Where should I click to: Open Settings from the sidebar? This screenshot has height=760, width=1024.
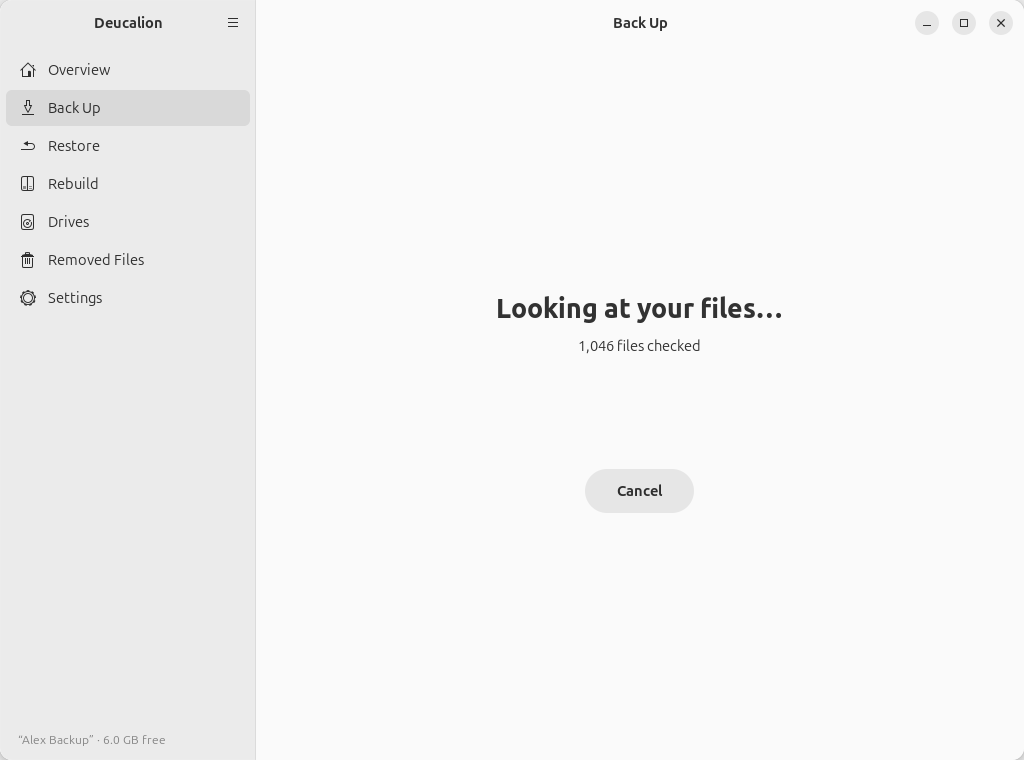[128, 298]
